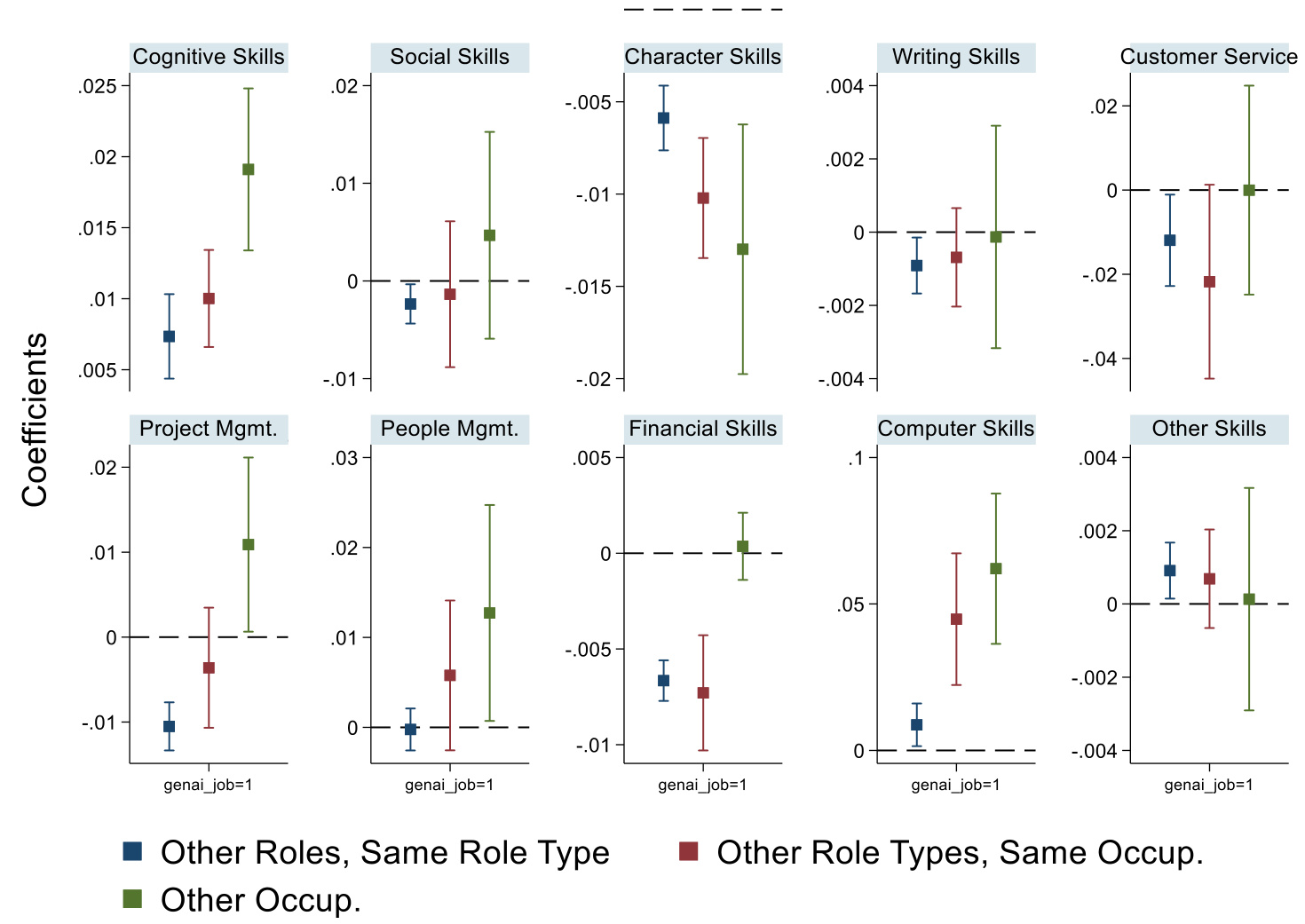
Task: Click the red legend square for Other Role Types
Action: click(x=688, y=851)
